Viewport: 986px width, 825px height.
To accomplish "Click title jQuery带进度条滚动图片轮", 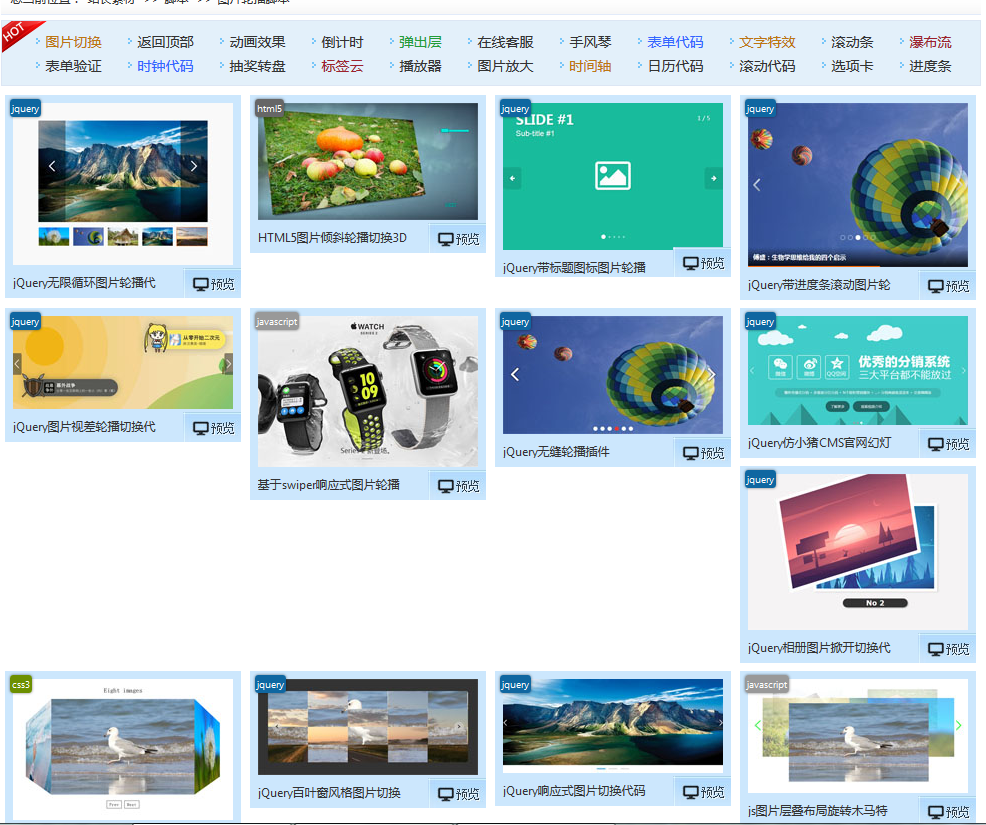I will coord(819,285).
